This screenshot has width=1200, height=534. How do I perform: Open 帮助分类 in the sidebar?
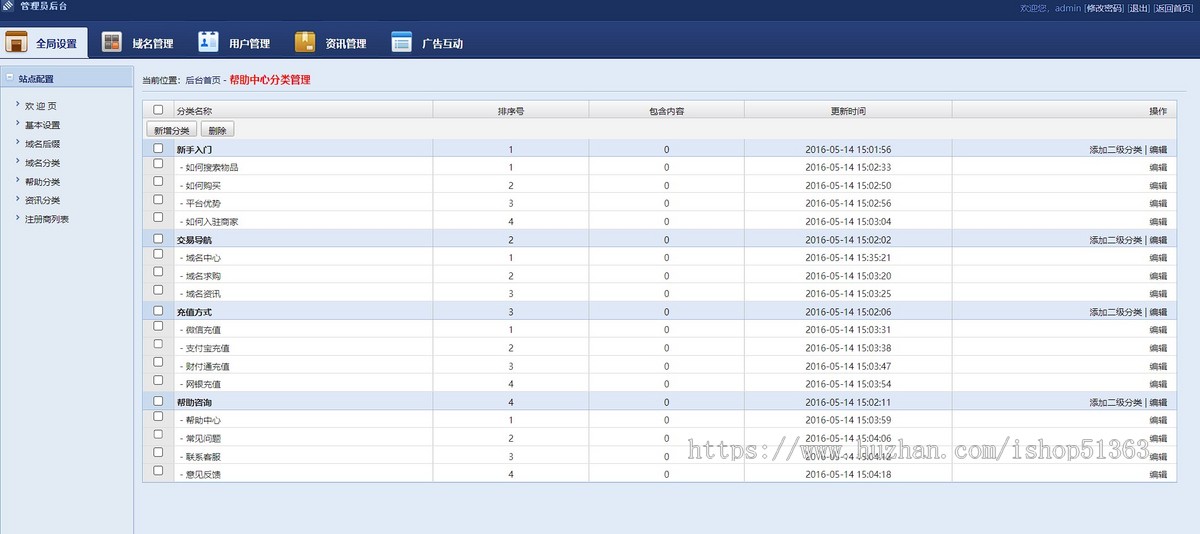(x=42, y=181)
